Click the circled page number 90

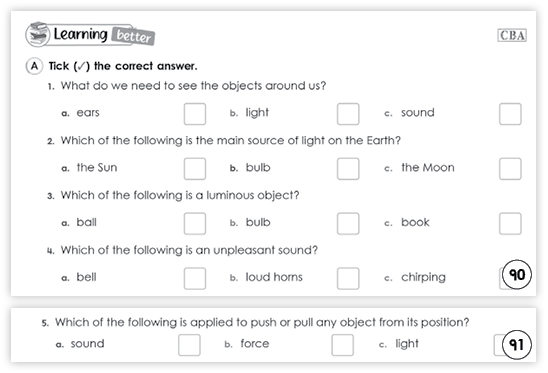(517, 274)
